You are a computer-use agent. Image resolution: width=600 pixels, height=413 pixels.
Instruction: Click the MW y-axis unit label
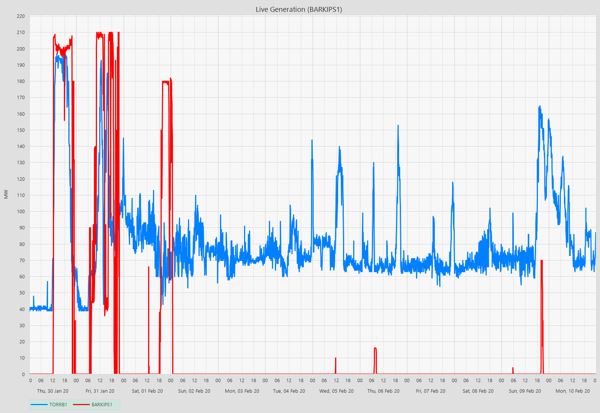tap(6, 195)
